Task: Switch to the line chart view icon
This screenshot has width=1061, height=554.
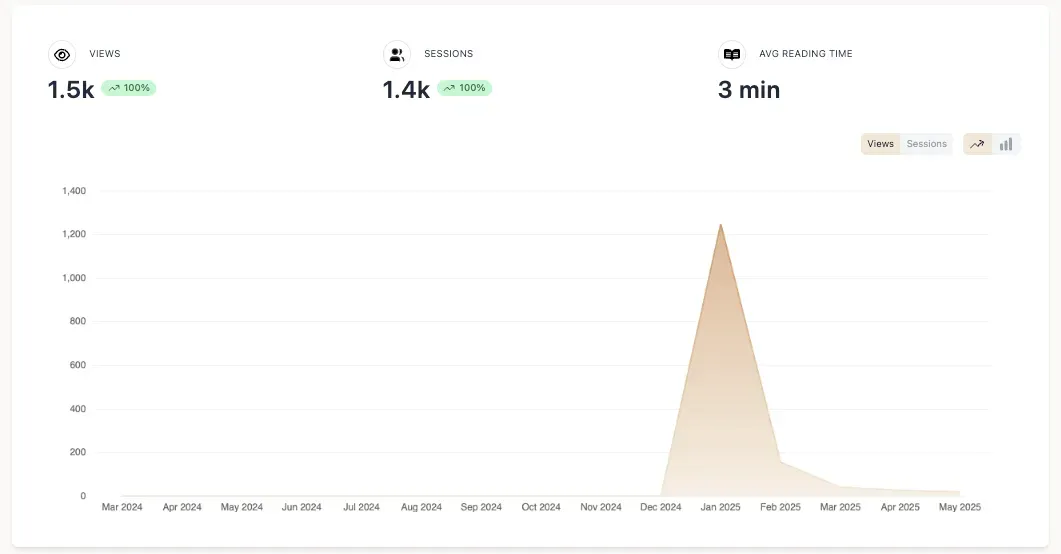Action: (977, 144)
